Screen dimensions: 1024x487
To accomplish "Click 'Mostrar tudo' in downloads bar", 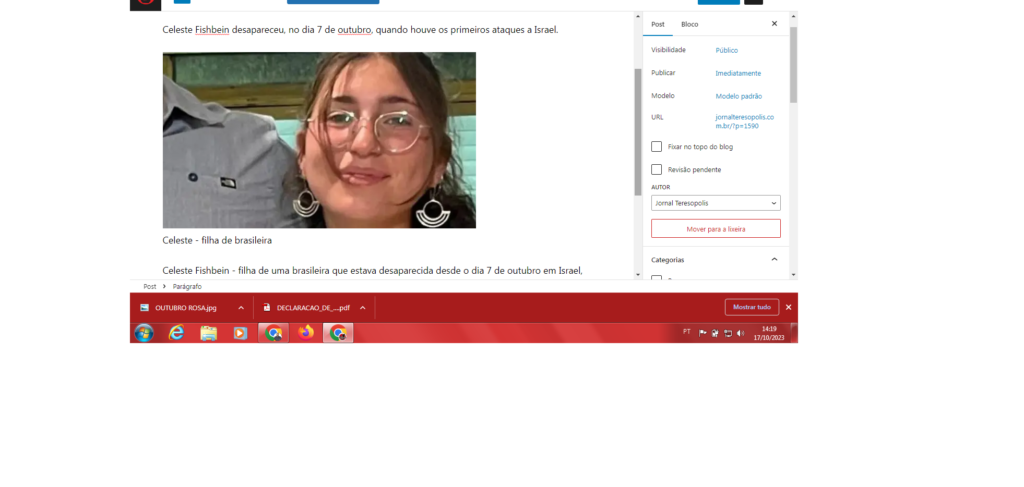I will point(751,307).
